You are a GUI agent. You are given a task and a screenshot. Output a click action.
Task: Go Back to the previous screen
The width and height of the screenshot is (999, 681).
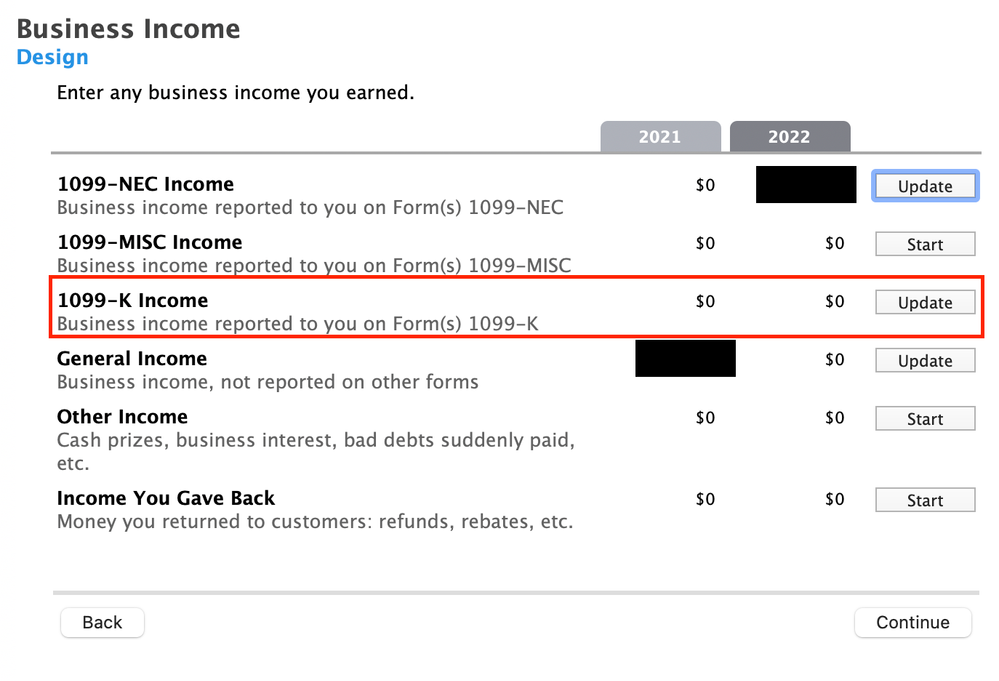point(102,622)
